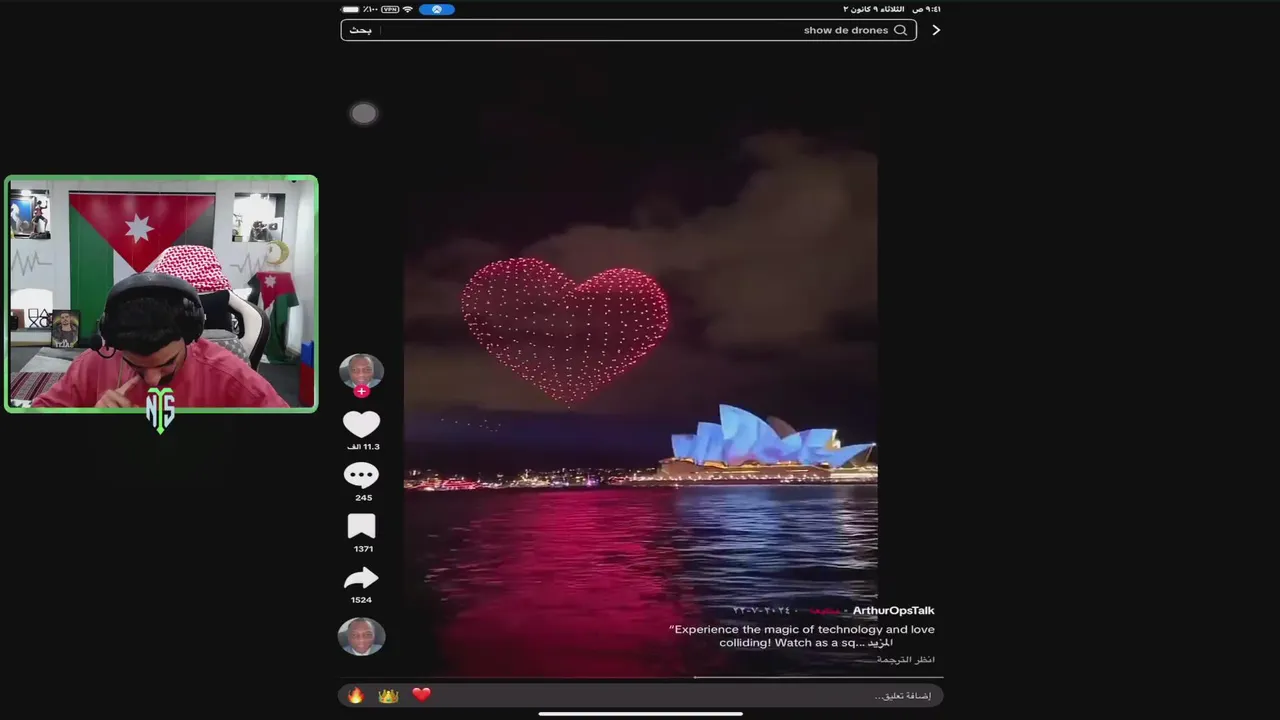Send the red heart emoji reaction

point(421,695)
